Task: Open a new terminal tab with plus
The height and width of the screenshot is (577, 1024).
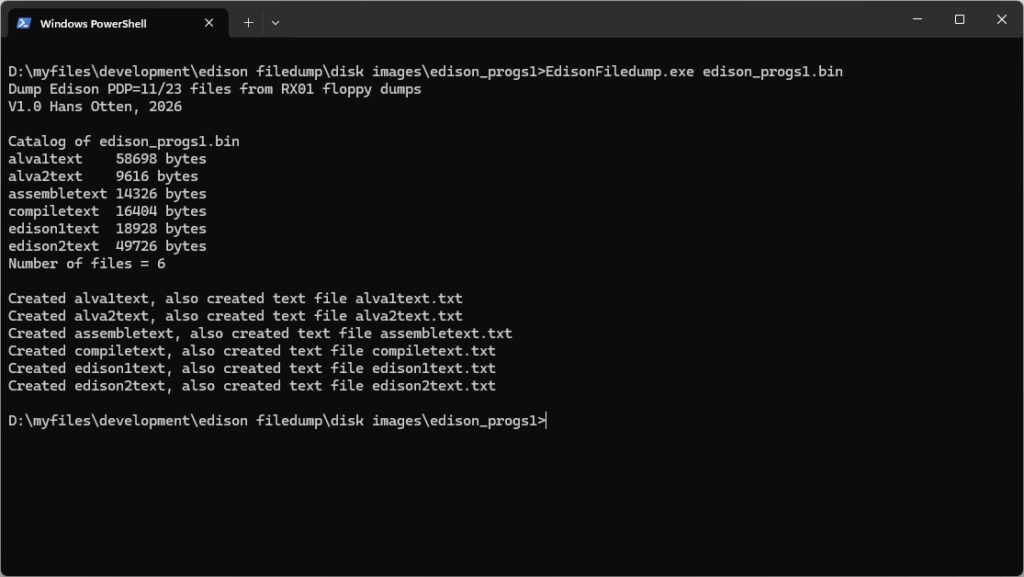Action: click(x=248, y=22)
